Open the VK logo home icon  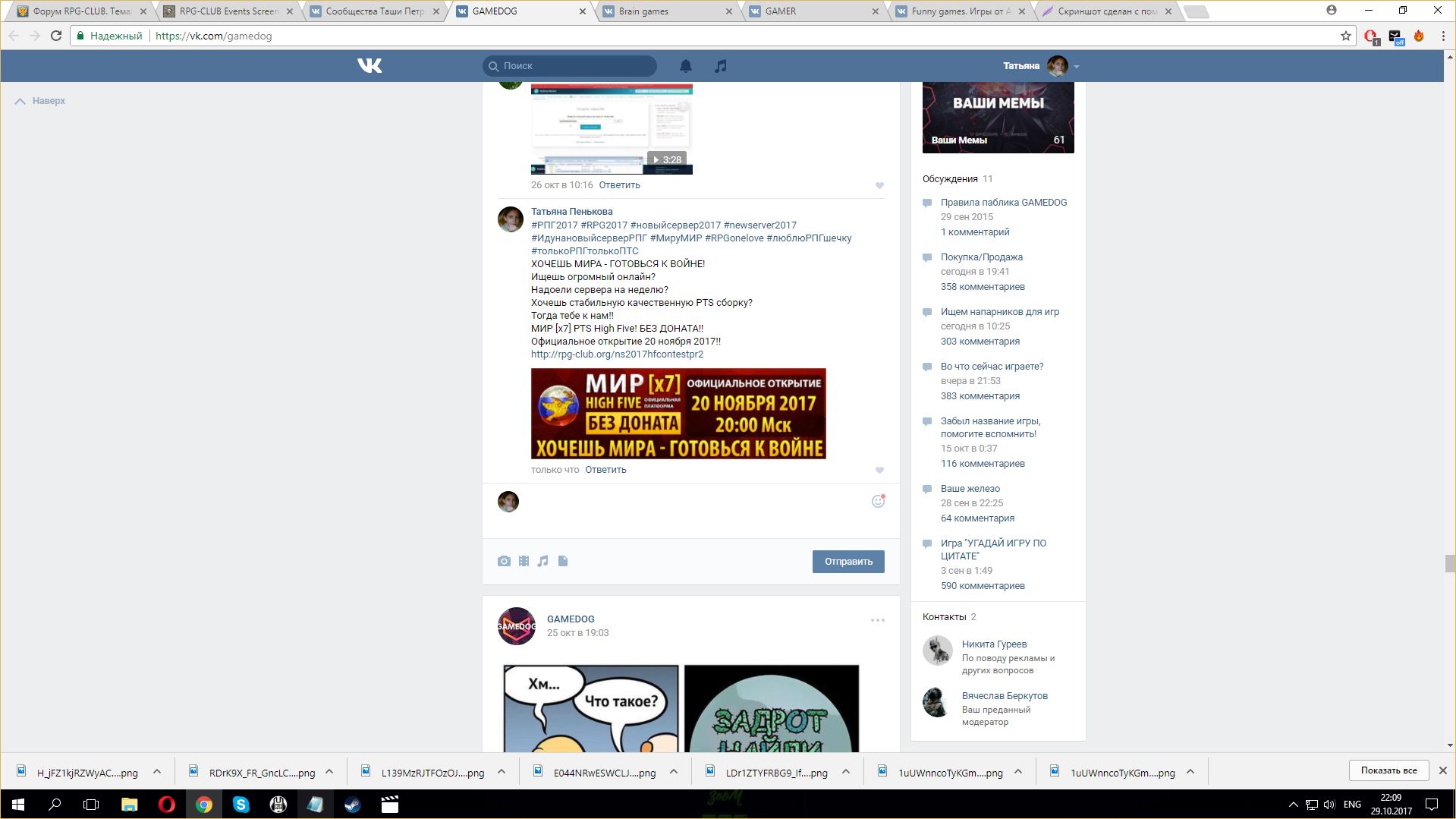point(370,66)
